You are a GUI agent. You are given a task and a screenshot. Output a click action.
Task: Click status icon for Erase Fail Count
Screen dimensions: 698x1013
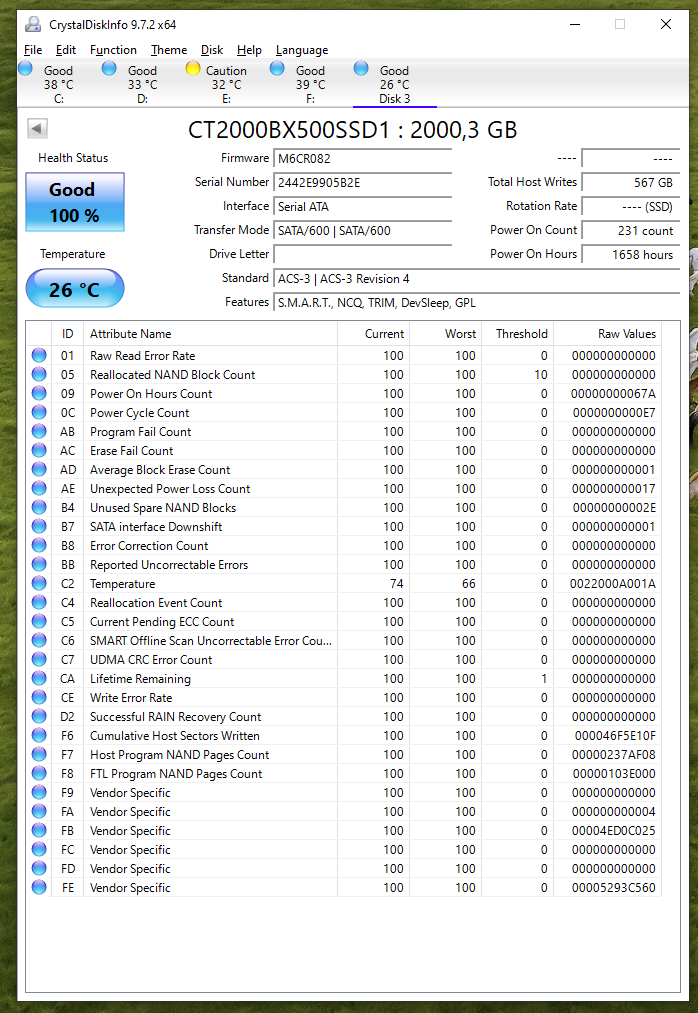coord(39,450)
